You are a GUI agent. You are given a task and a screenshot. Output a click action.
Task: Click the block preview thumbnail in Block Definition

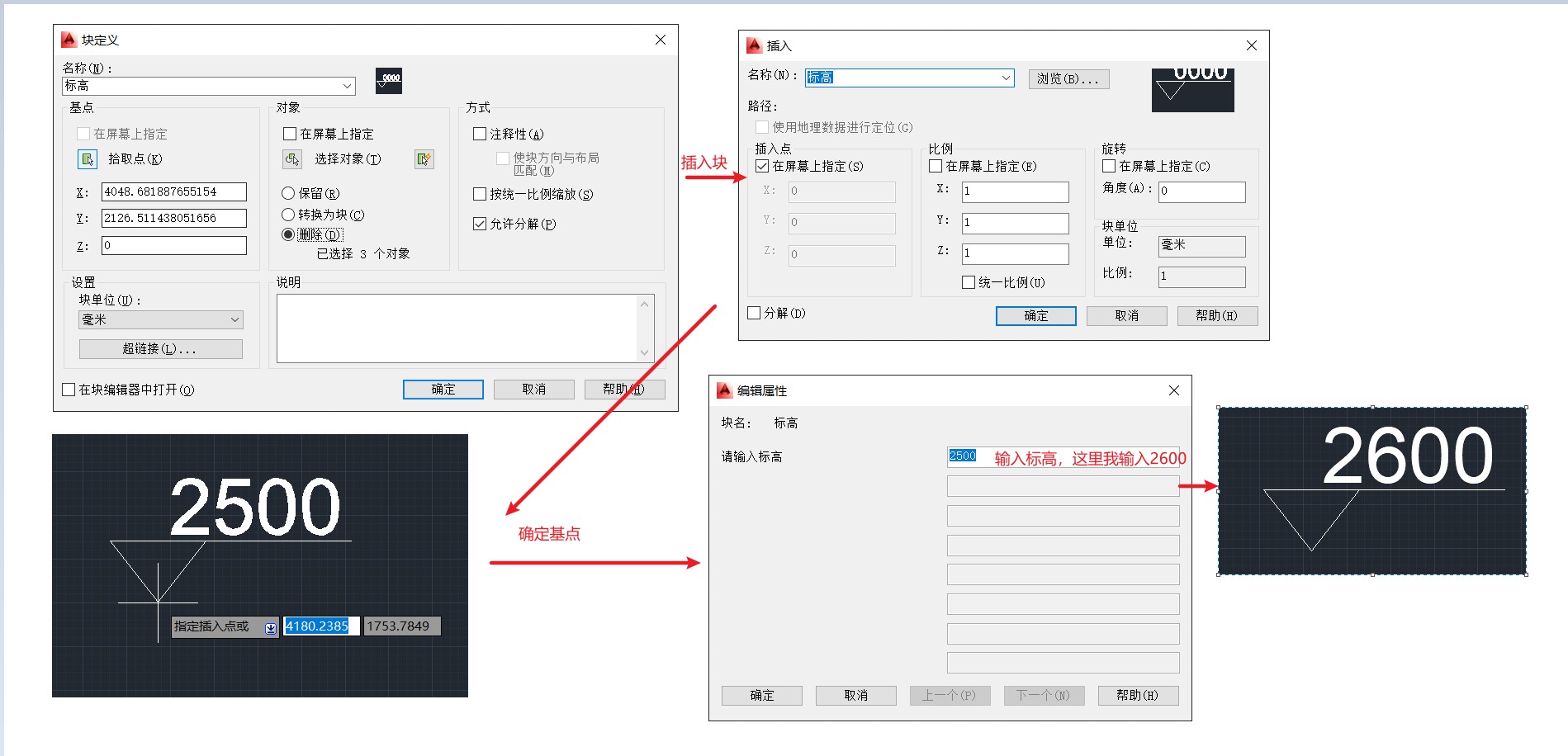pos(388,80)
